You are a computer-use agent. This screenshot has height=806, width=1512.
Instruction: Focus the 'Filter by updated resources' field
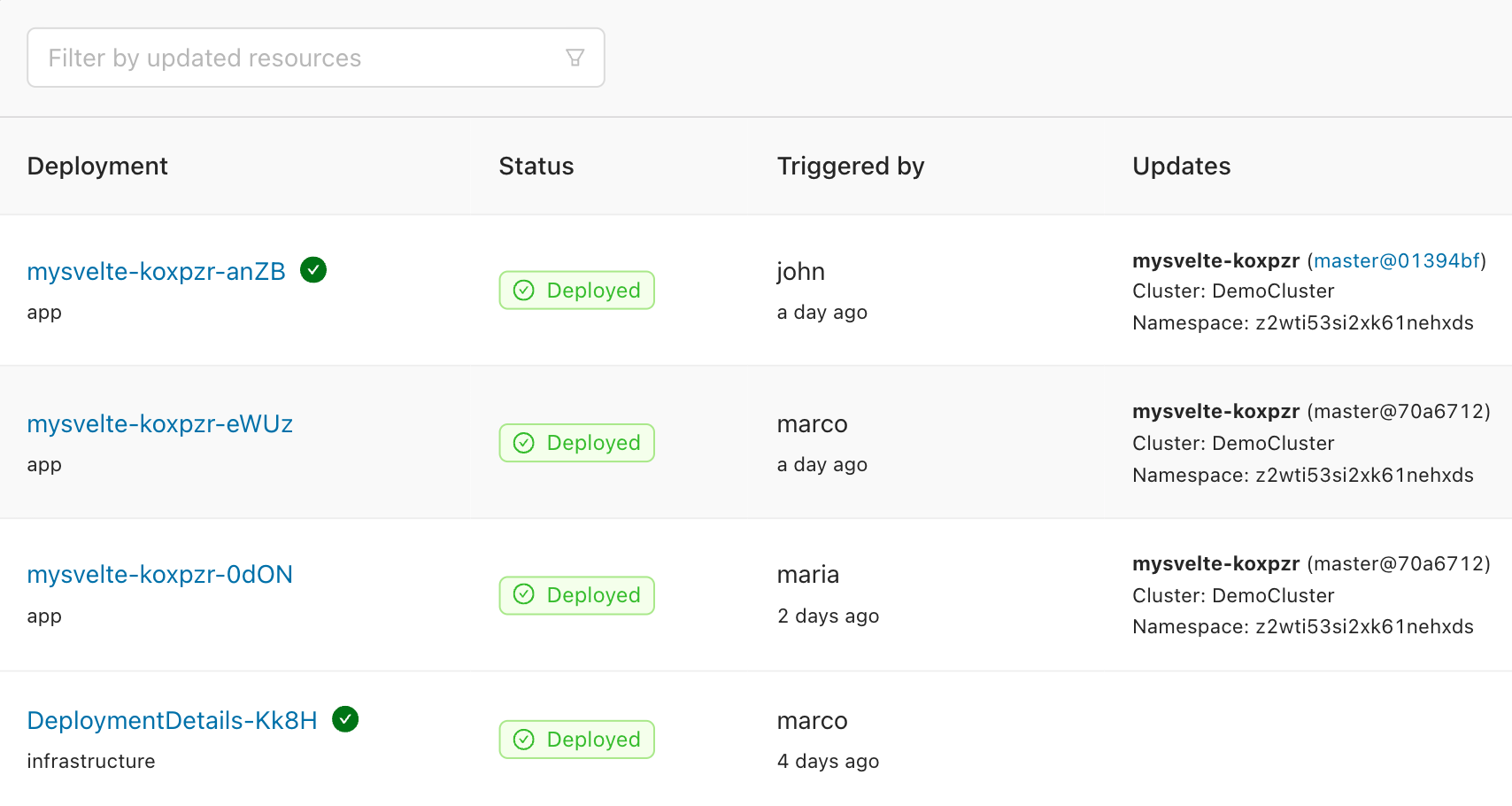pyautogui.click(x=316, y=58)
